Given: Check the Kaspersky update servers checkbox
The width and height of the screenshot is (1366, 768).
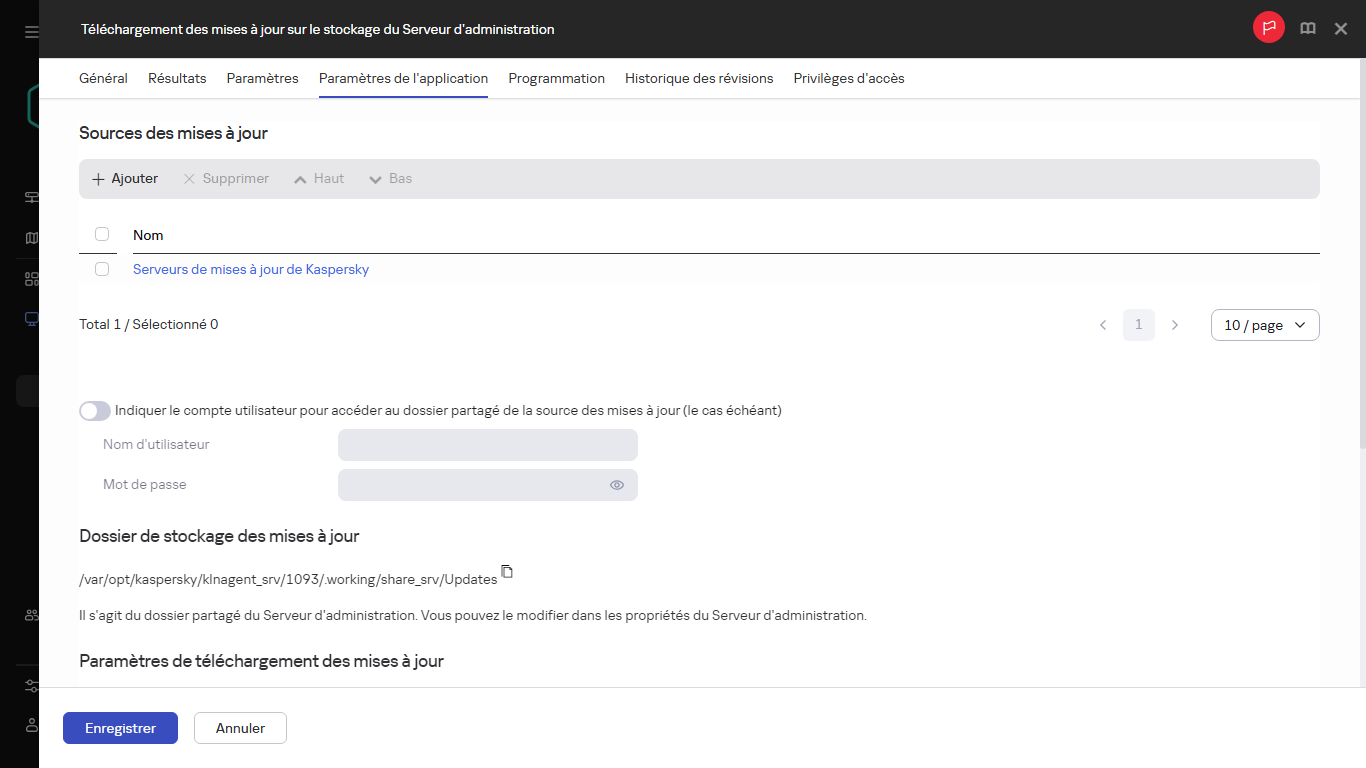Looking at the screenshot, I should [x=102, y=269].
